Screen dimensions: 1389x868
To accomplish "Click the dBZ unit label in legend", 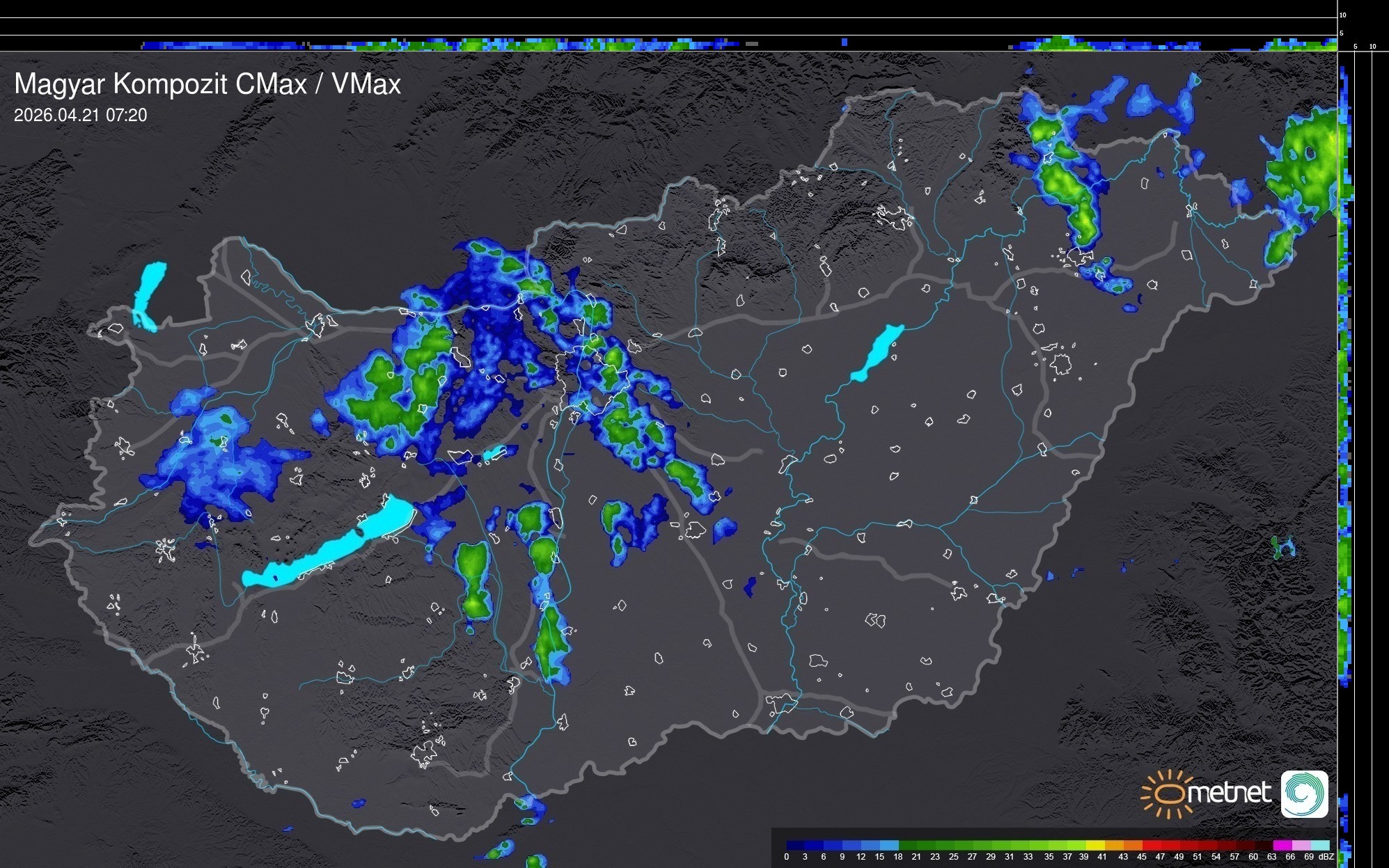I will click(1326, 857).
